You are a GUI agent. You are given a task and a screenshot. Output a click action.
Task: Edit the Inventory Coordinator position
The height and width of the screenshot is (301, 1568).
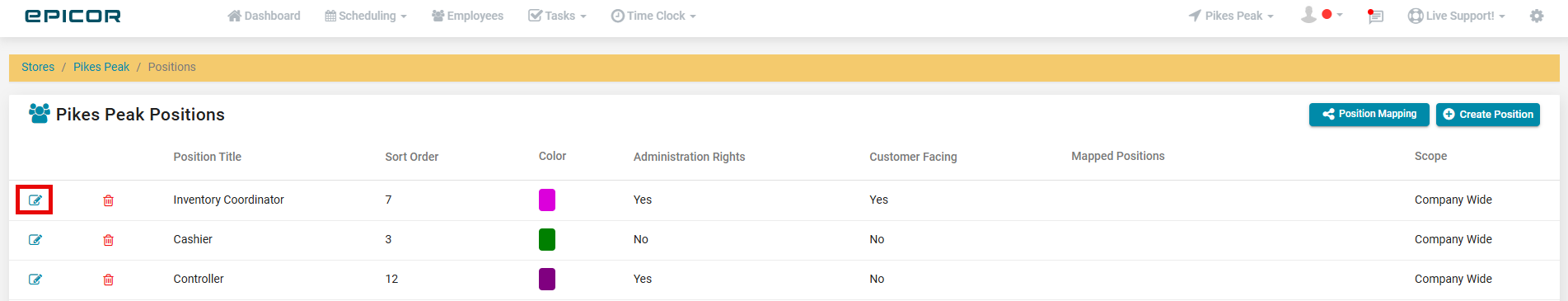pos(35,200)
